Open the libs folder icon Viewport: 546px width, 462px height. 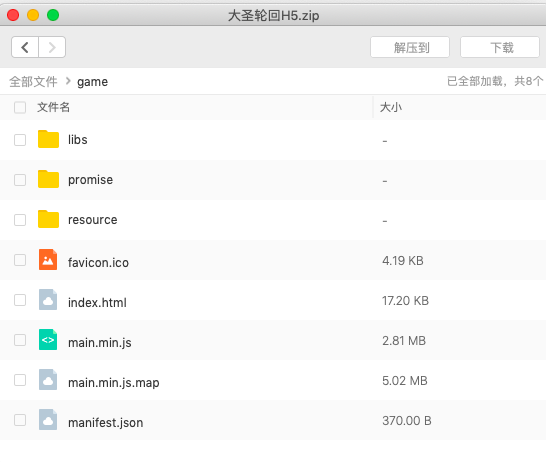click(48, 139)
